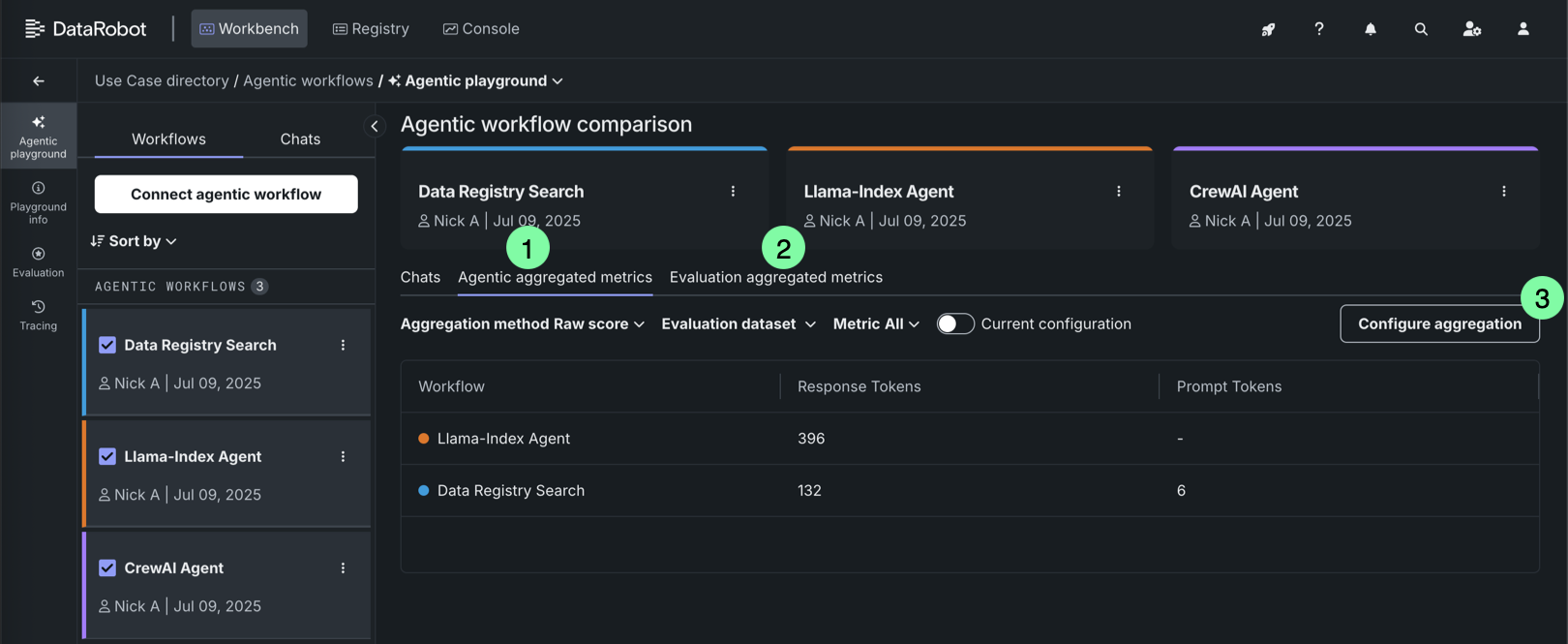Uncheck the Llama-Index Agent workflow checkbox
Viewport: 1568px width, 644px height.
click(107, 456)
